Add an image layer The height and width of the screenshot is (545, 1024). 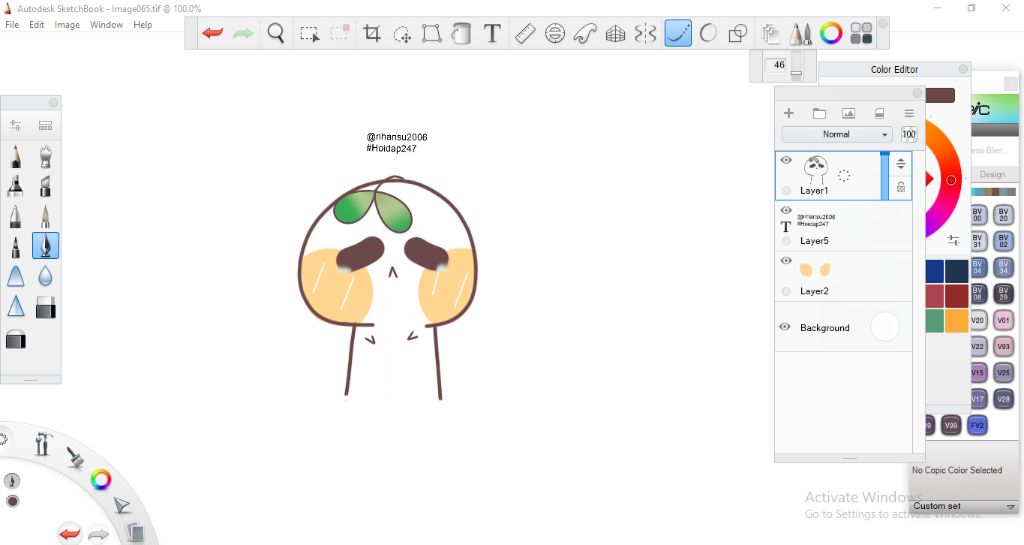pos(848,113)
